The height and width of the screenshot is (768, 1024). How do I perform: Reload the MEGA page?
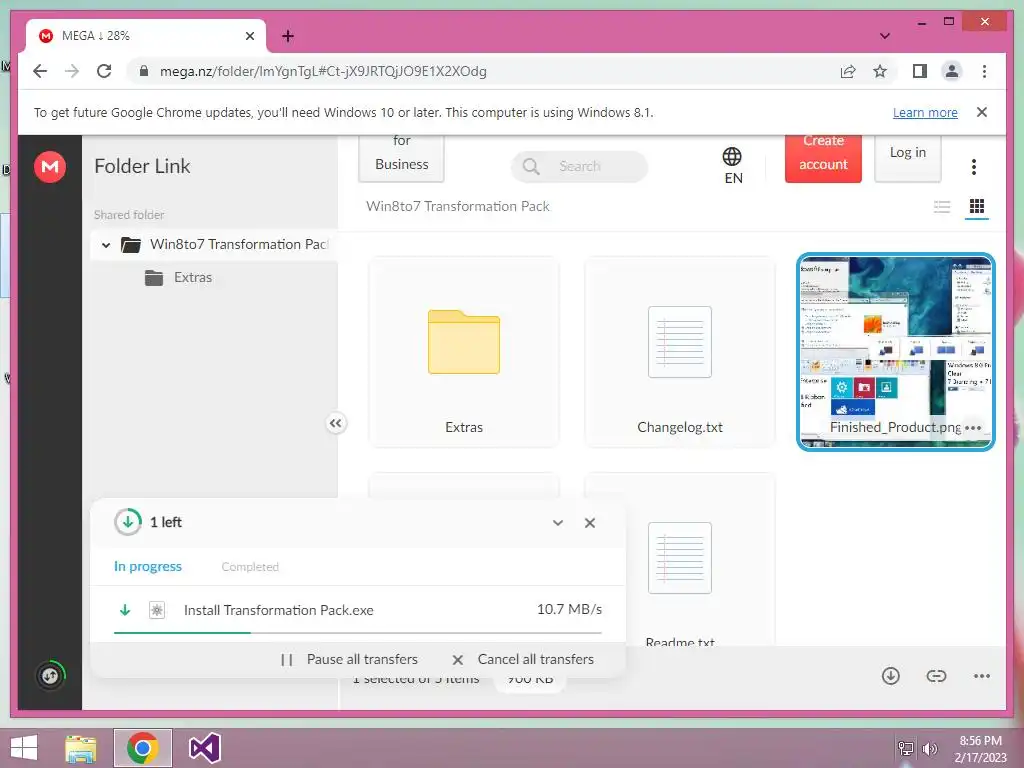point(104,71)
